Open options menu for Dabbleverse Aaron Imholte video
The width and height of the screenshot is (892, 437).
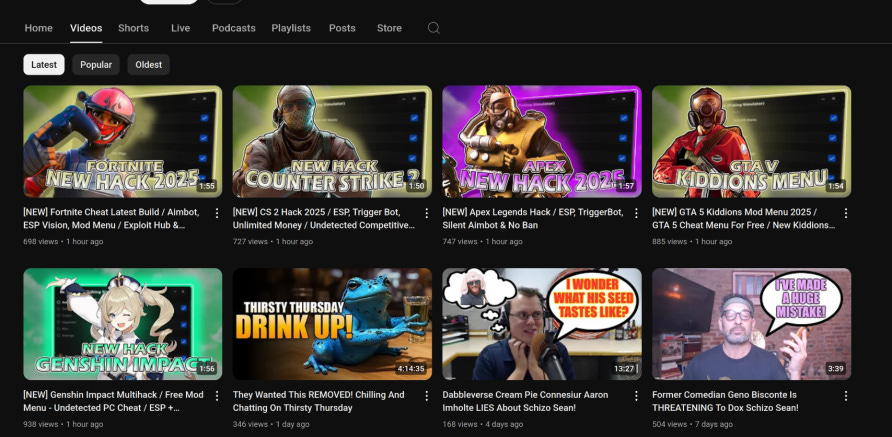click(636, 395)
